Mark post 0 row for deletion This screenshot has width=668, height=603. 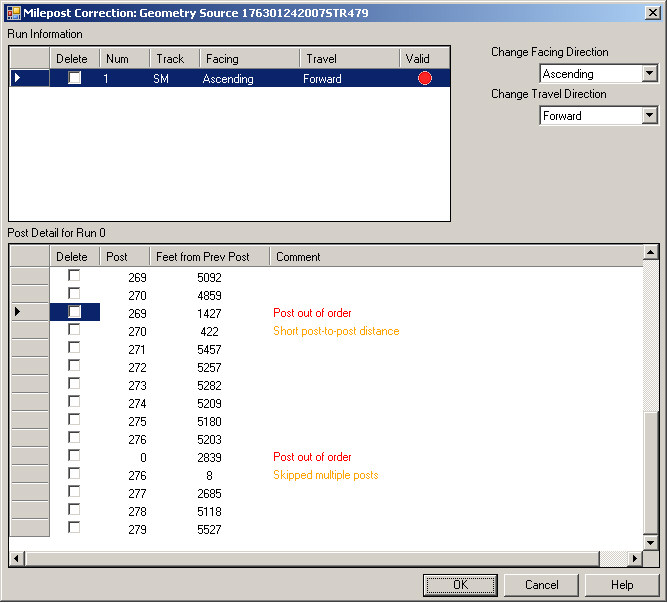coord(74,457)
